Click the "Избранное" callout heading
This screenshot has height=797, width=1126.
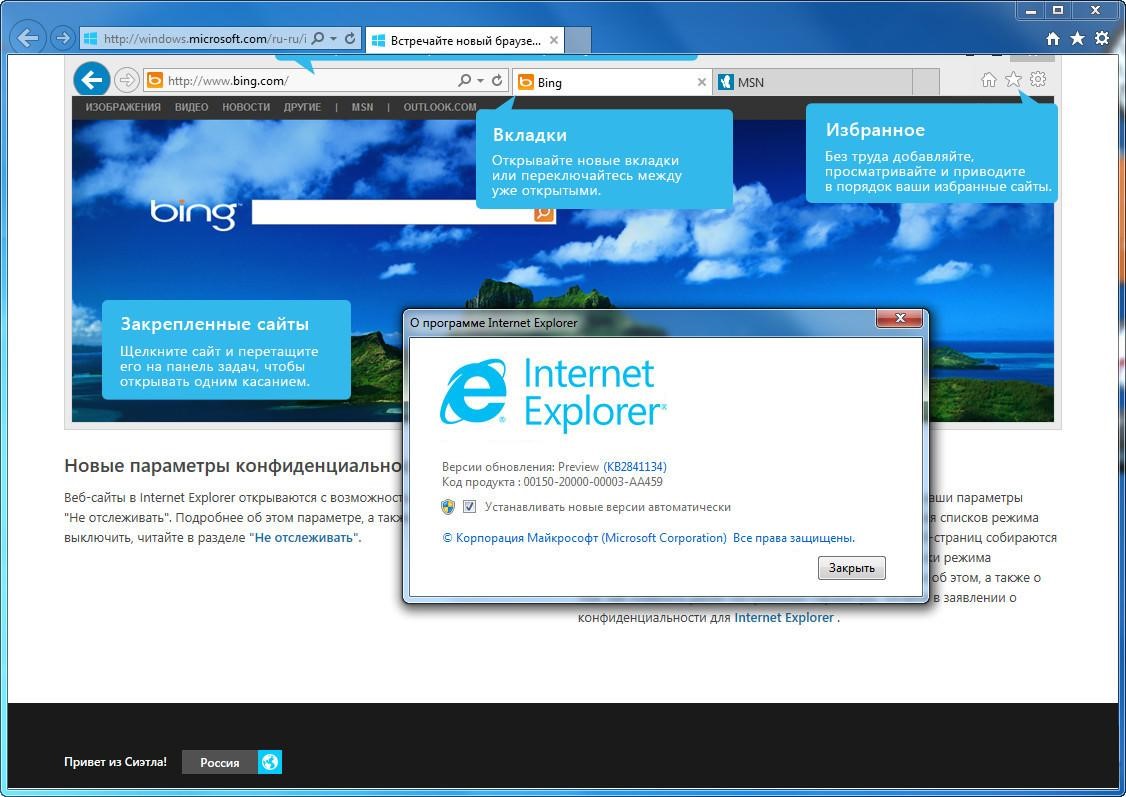875,130
